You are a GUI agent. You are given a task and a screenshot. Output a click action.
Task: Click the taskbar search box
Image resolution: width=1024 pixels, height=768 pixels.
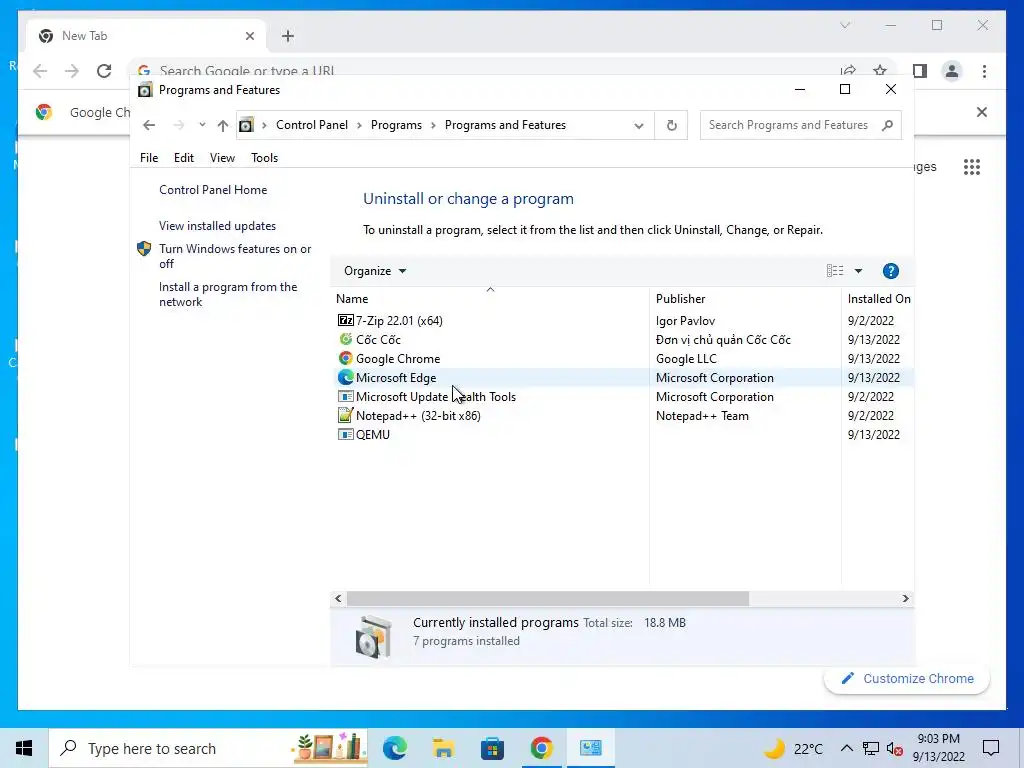pyautogui.click(x=208, y=748)
